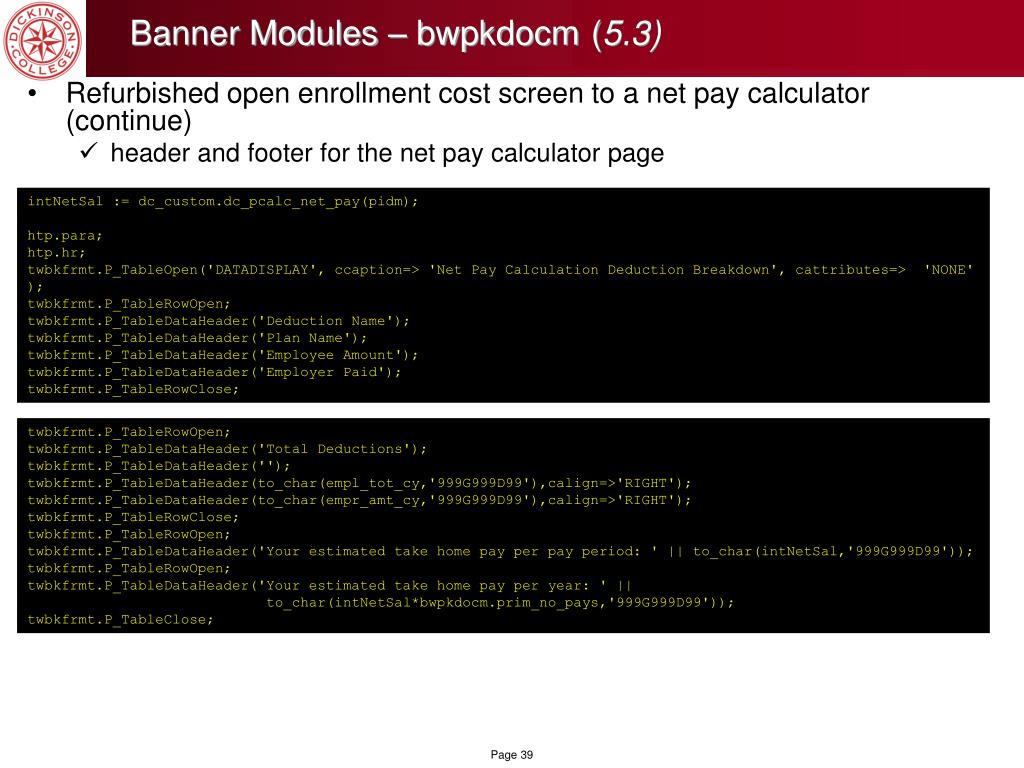
Task: Click the Dickinson College seal logo
Action: (x=42, y=40)
